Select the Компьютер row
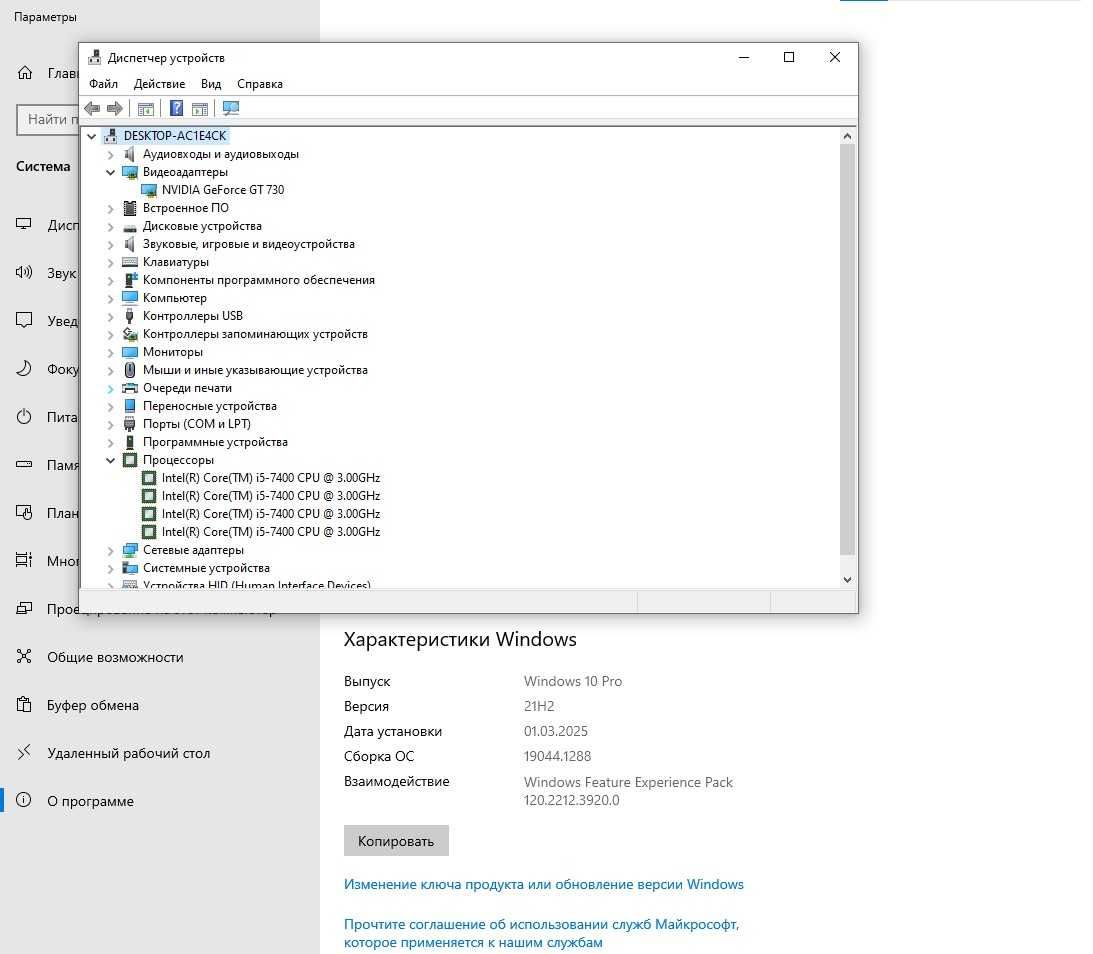 [174, 298]
